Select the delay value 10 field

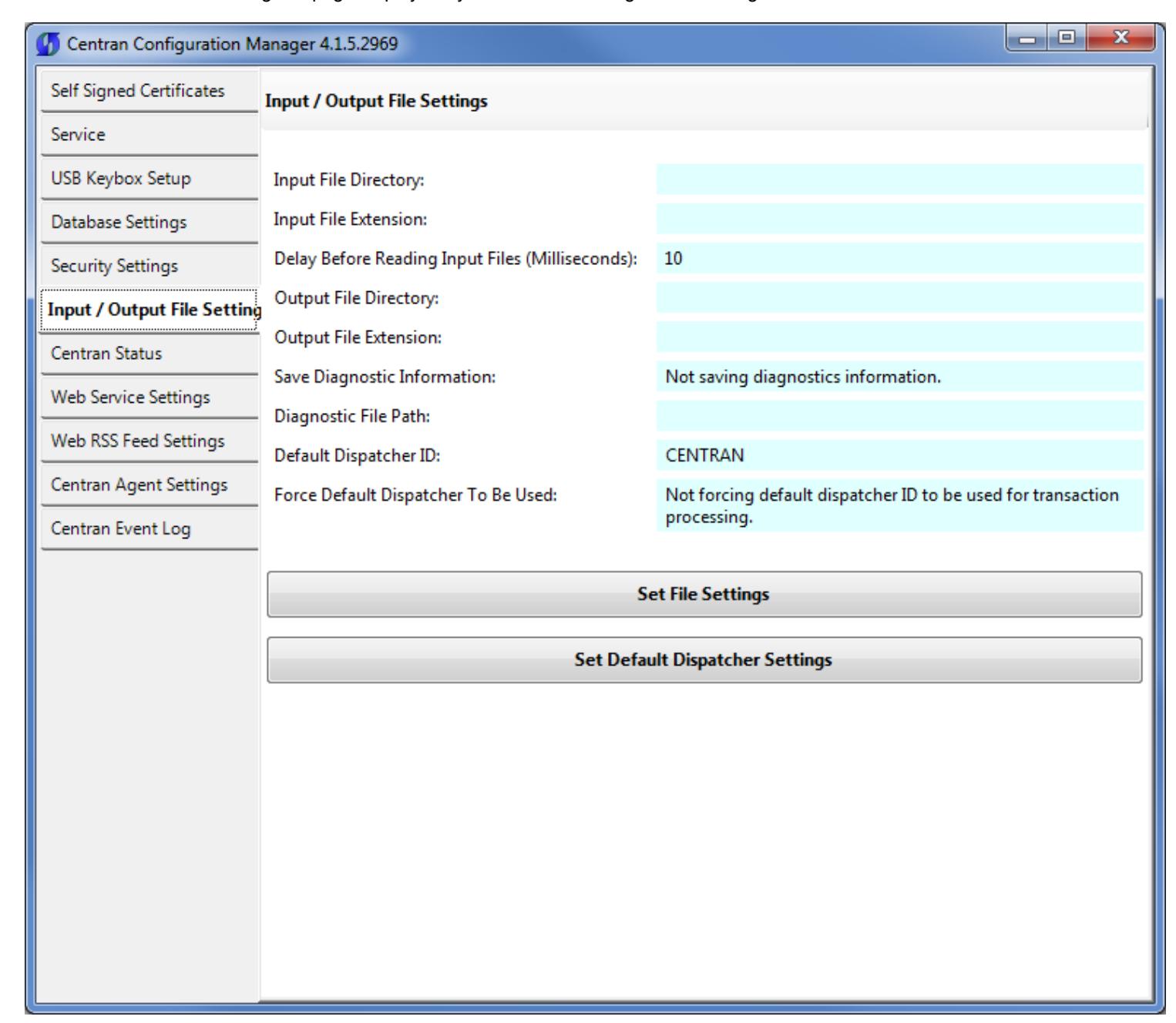point(900,259)
